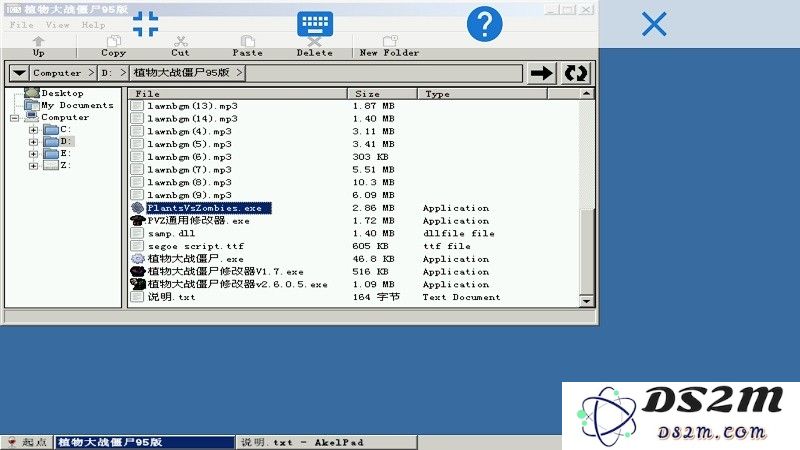The image size is (800, 450).
Task: Open the chevron after Computer in the address bar
Action: point(91,73)
